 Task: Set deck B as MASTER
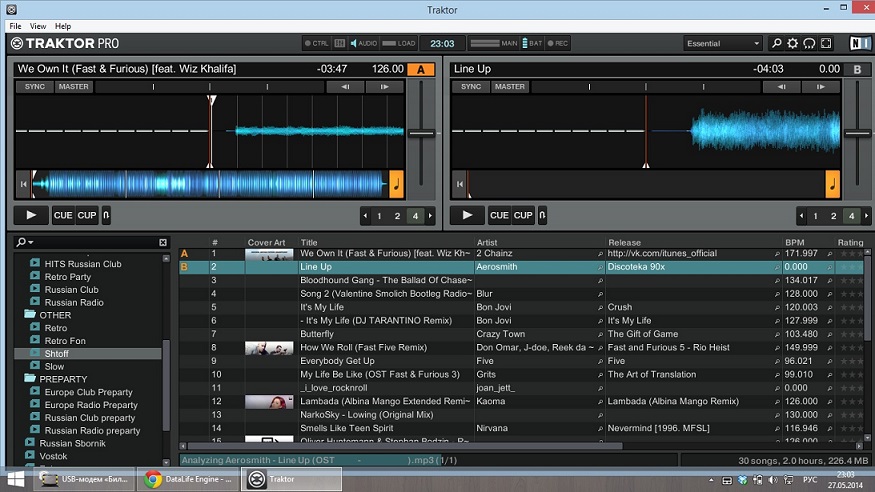510,86
